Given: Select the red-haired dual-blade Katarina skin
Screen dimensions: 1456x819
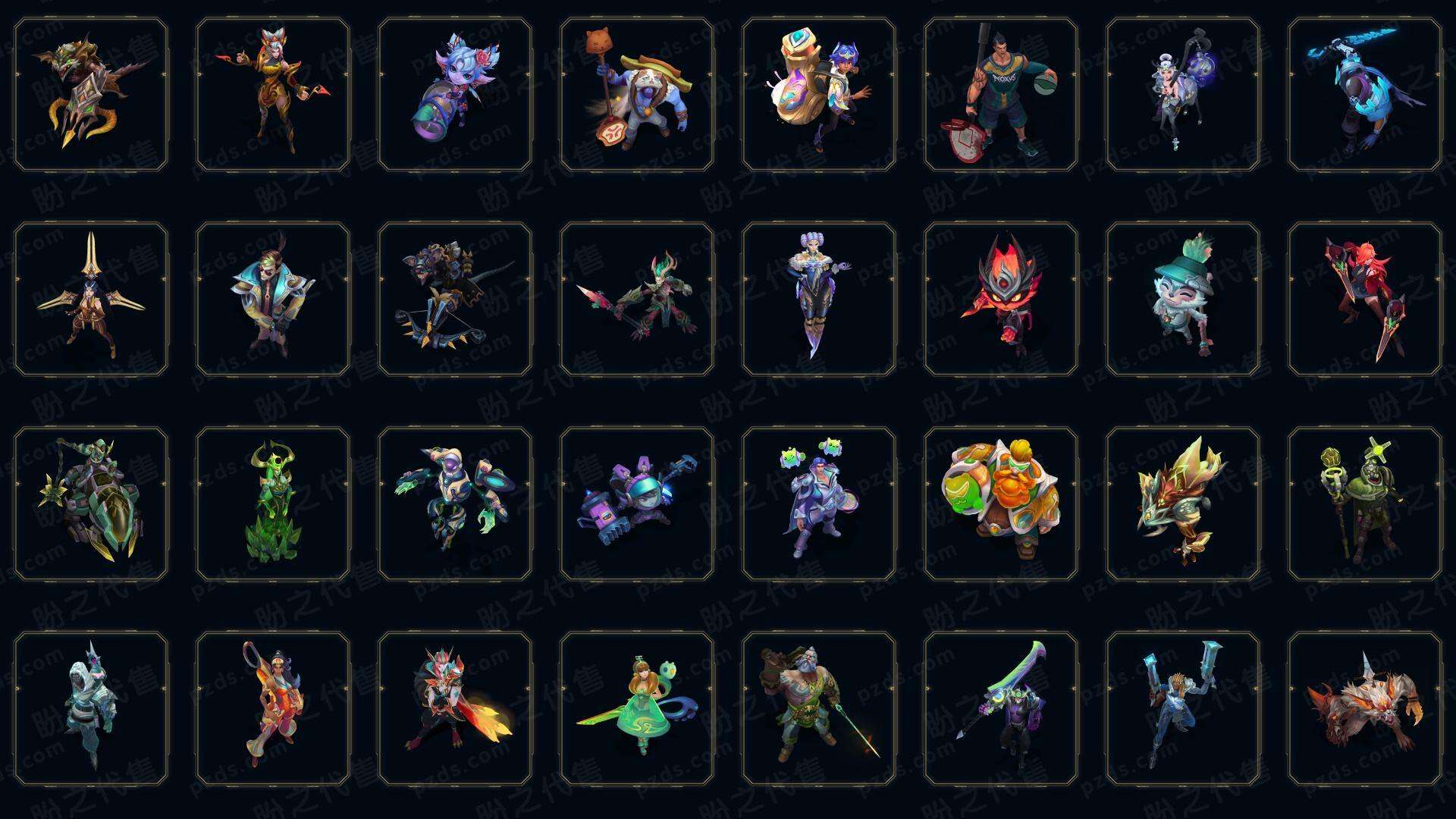Looking at the screenshot, I should (x=1365, y=299).
